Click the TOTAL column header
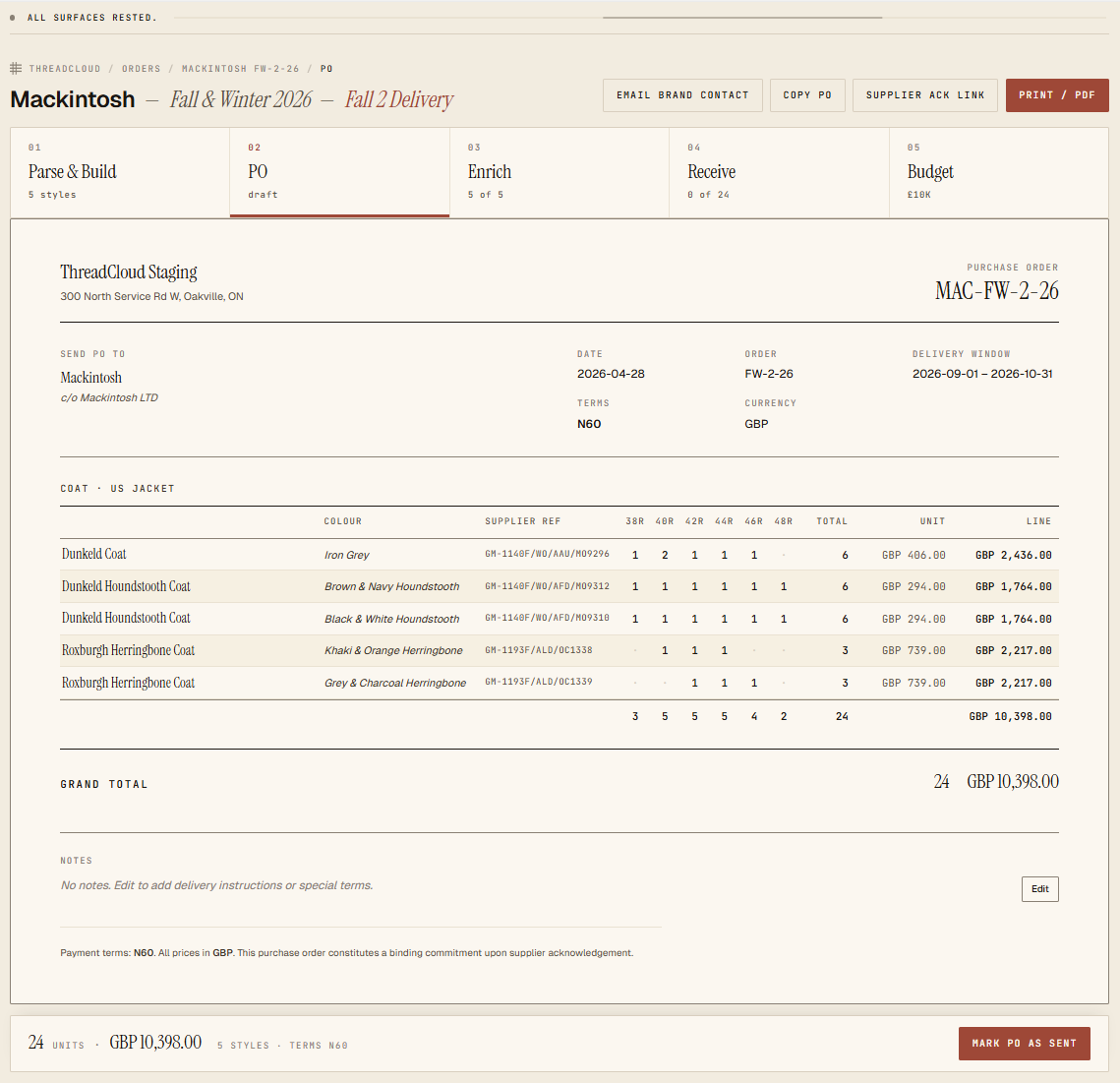This screenshot has height=1083, width=1120. [832, 521]
